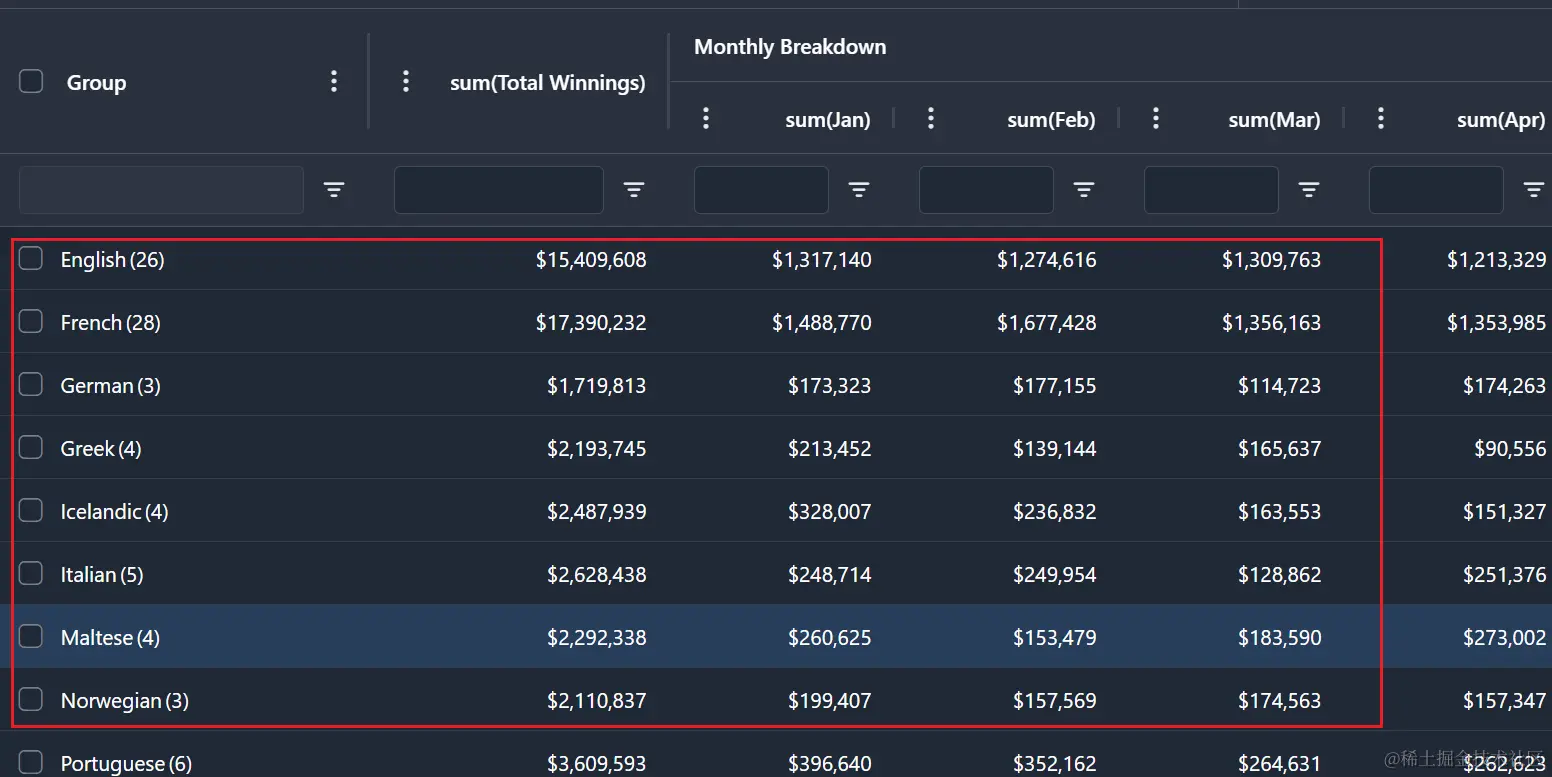Expand the French (28) group row
Viewport: 1552px width, 777px height.
point(110,323)
